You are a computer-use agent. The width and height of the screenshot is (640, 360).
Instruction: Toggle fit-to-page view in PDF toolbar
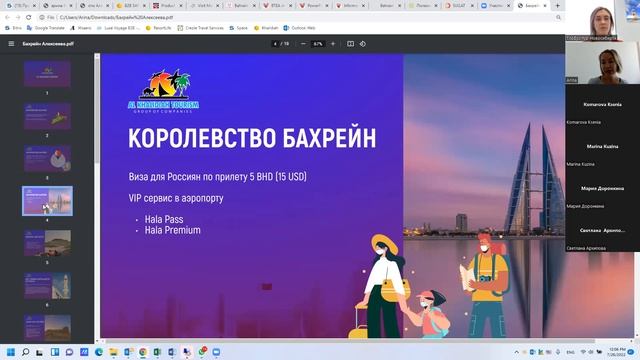(350, 44)
